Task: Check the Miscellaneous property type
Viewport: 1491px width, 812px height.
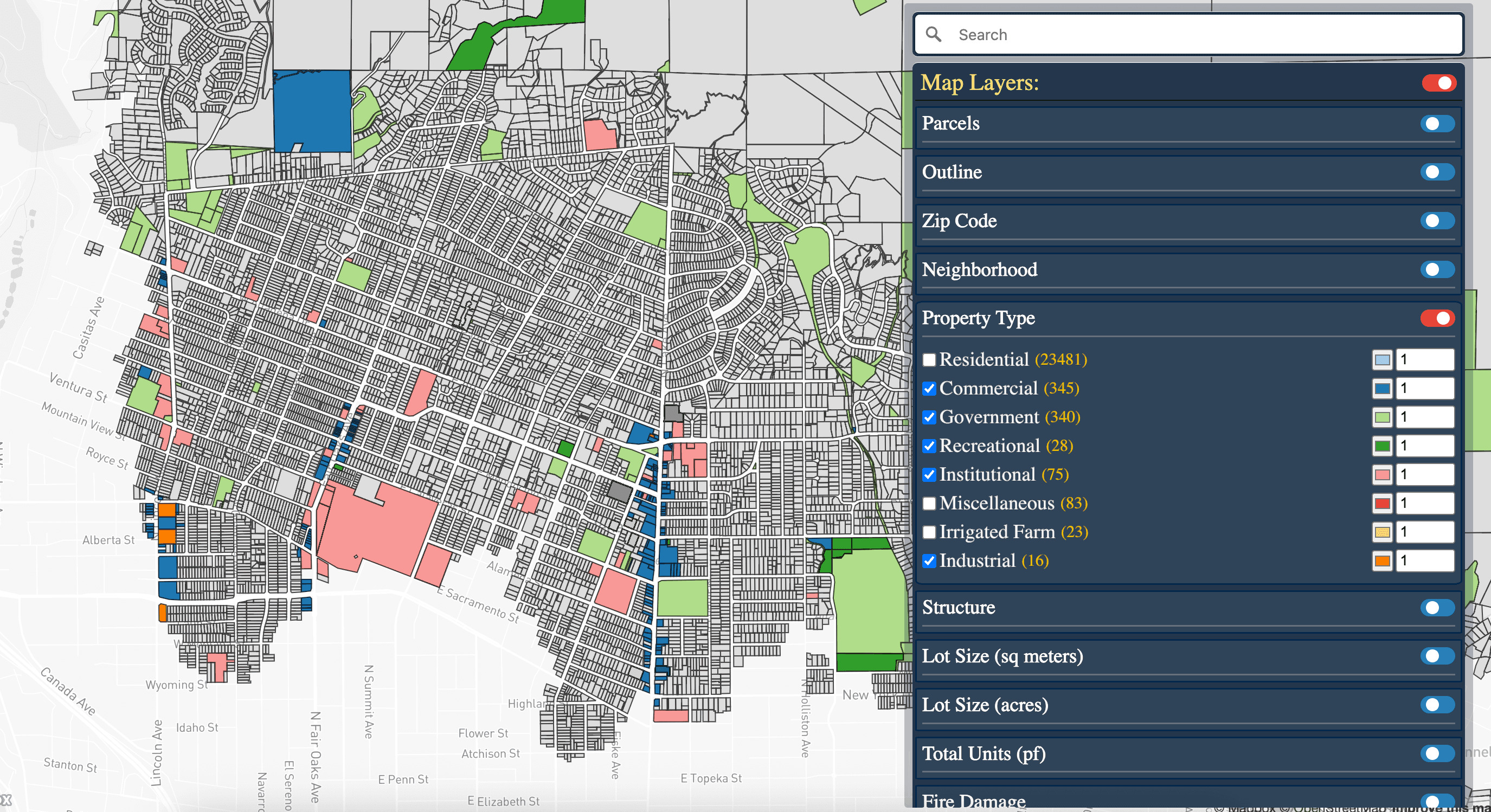Action: point(929,504)
